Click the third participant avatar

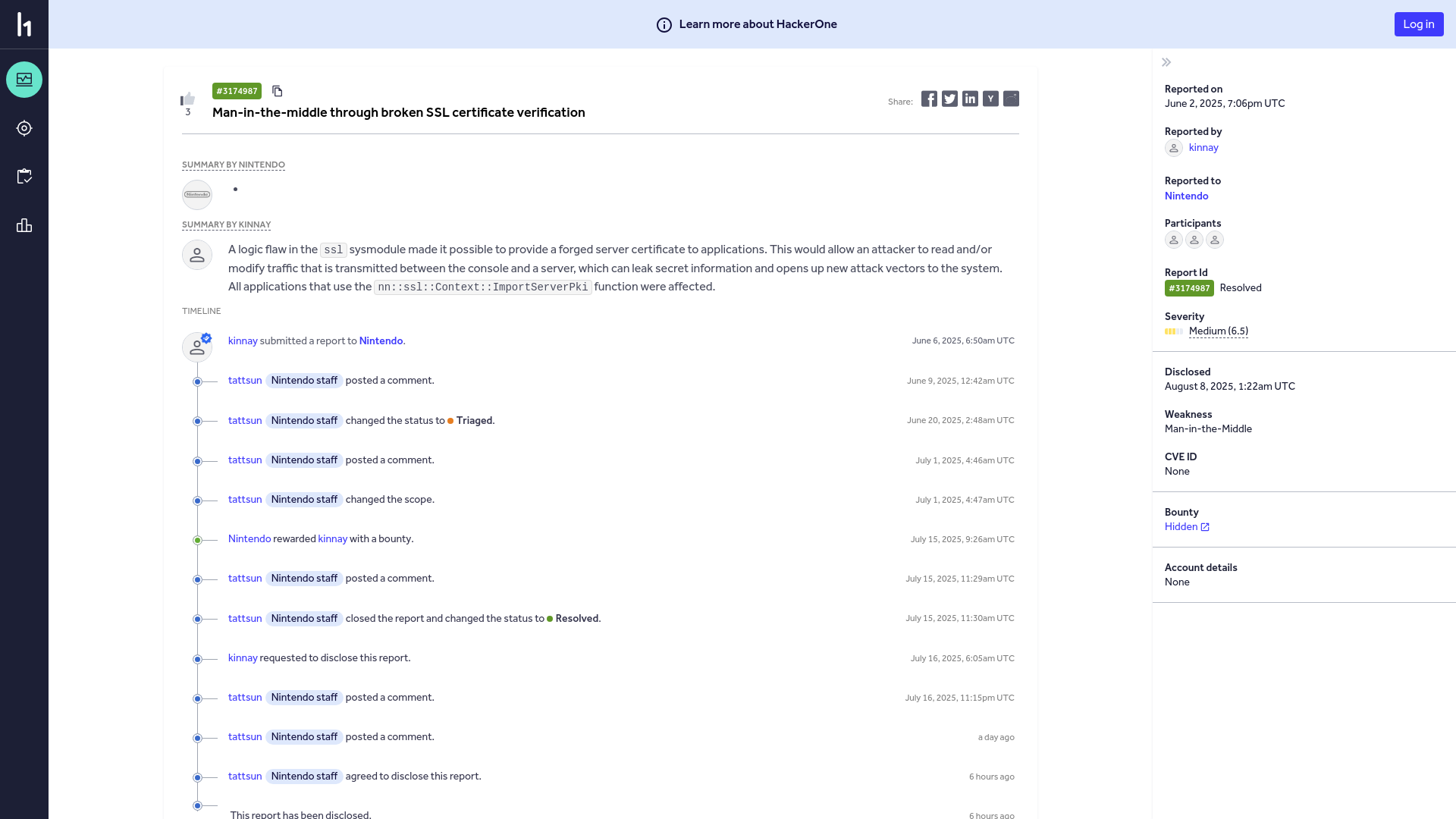point(1215,240)
